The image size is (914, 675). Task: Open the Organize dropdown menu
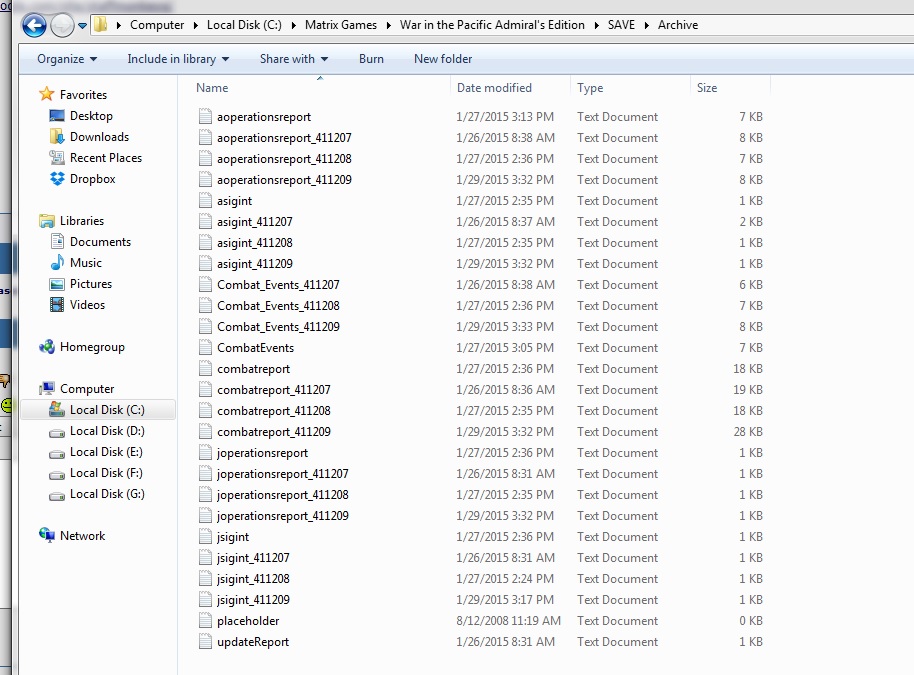(x=67, y=59)
